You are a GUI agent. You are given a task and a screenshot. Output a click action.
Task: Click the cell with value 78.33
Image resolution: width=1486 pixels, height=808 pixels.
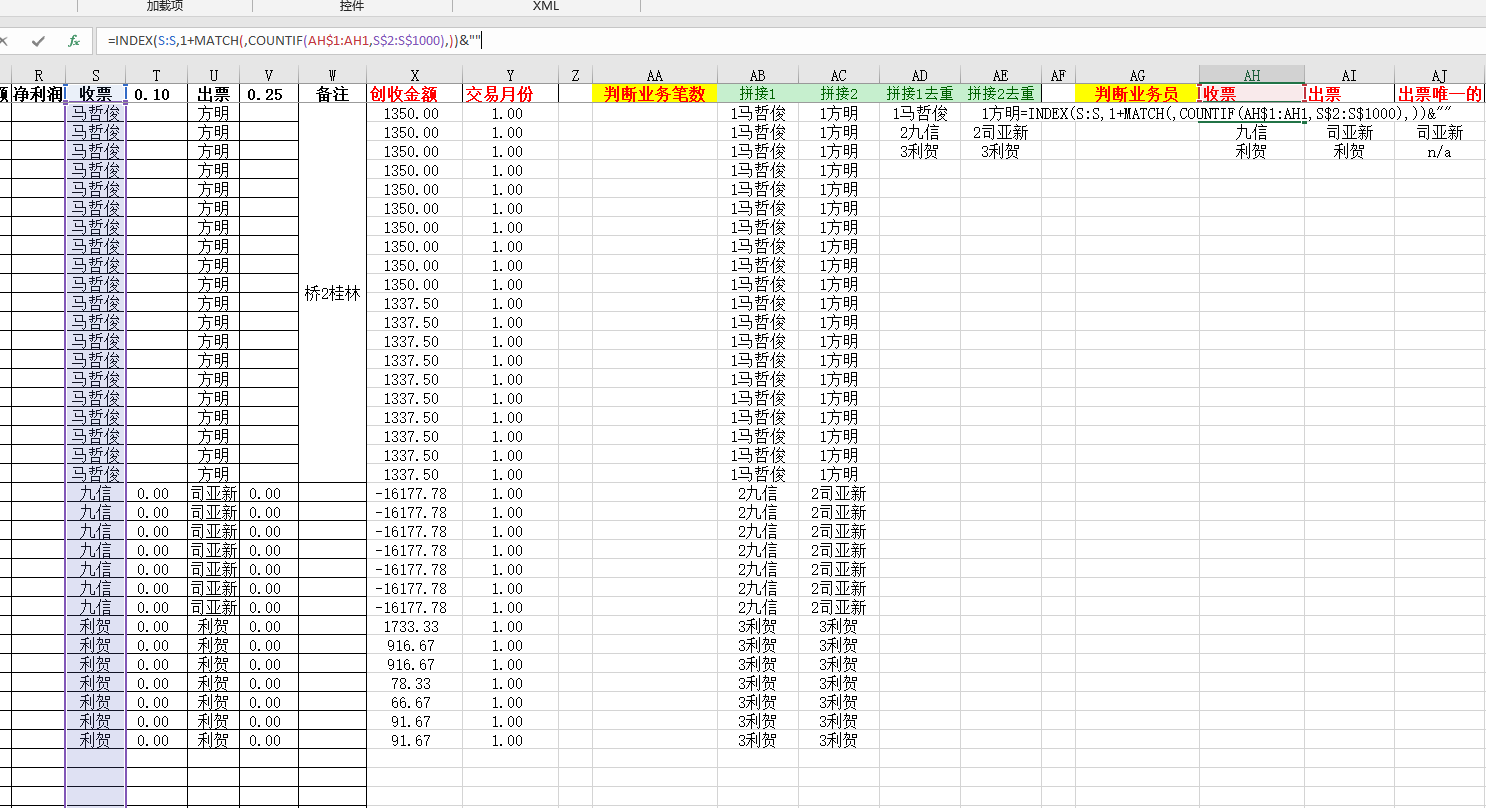[415, 684]
